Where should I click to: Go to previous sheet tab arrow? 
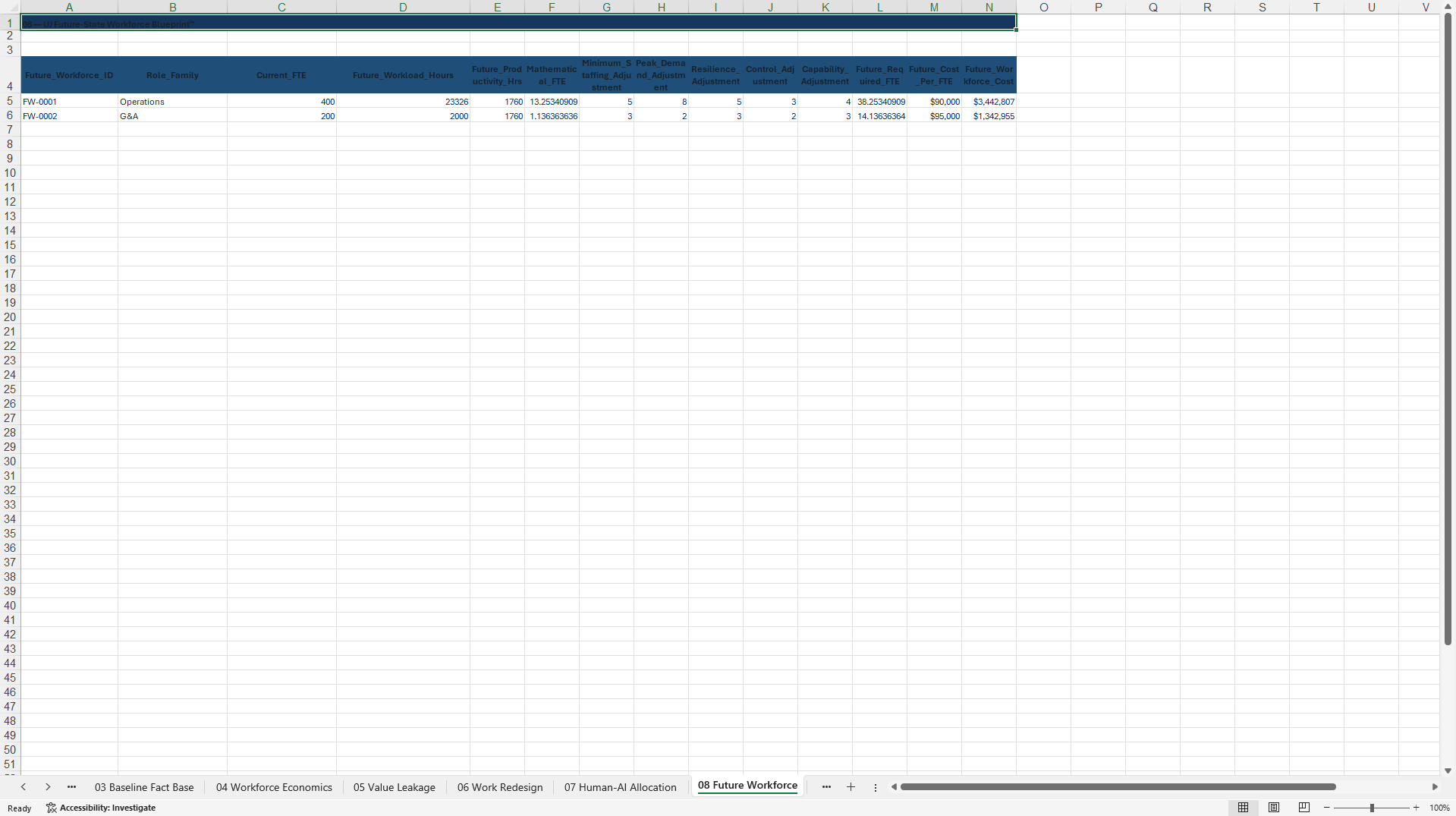coord(24,787)
